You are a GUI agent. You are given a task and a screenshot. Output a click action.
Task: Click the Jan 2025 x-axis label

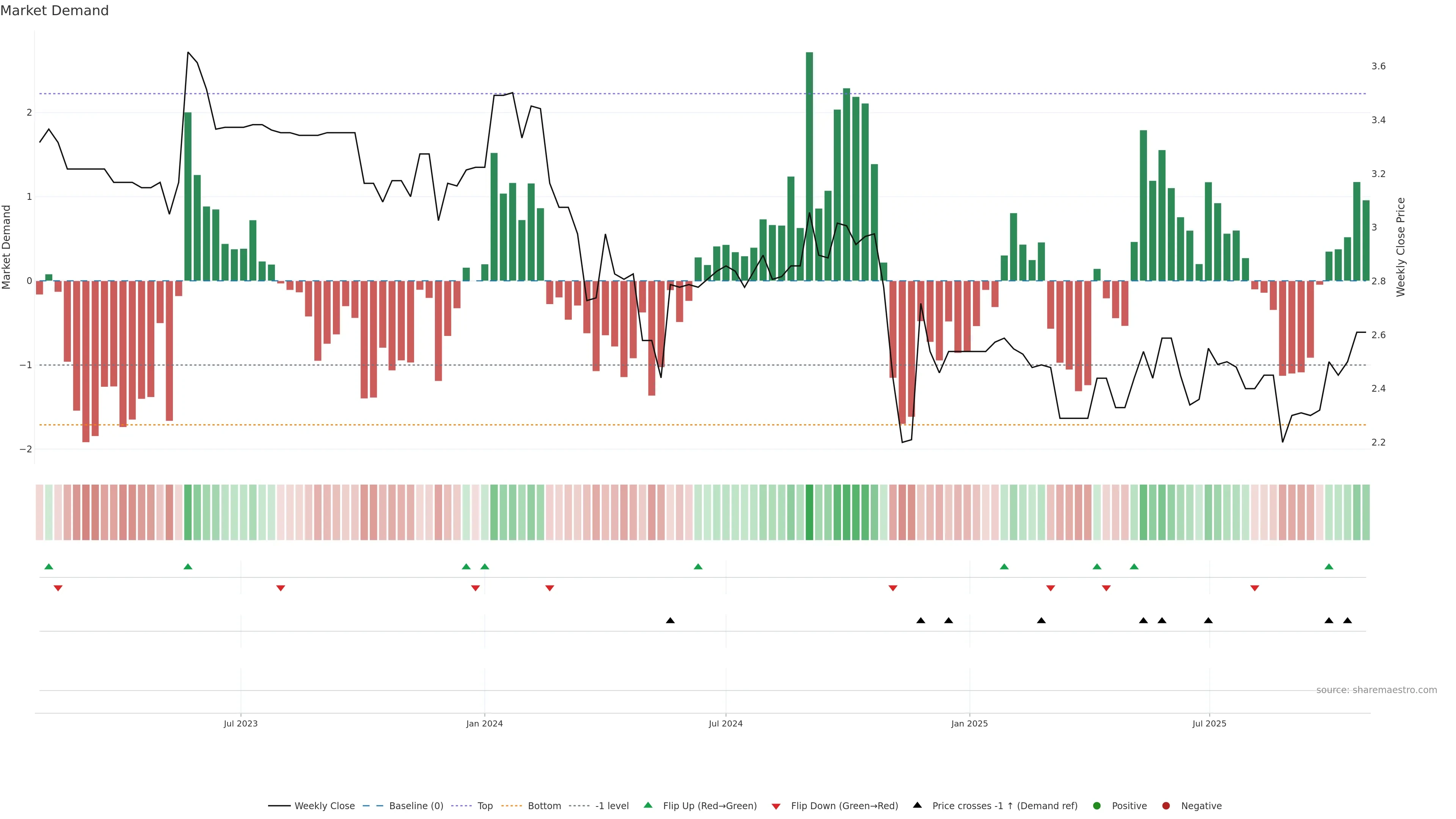(x=970, y=723)
